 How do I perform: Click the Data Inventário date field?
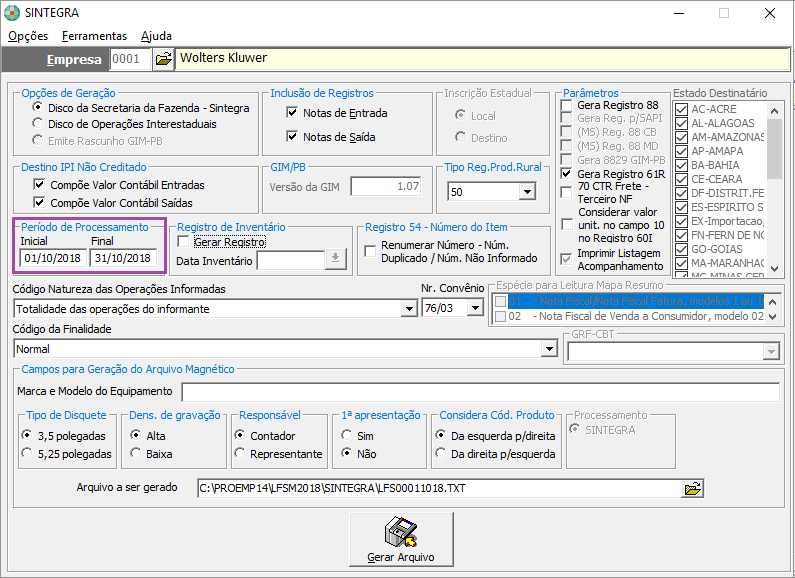click(291, 261)
